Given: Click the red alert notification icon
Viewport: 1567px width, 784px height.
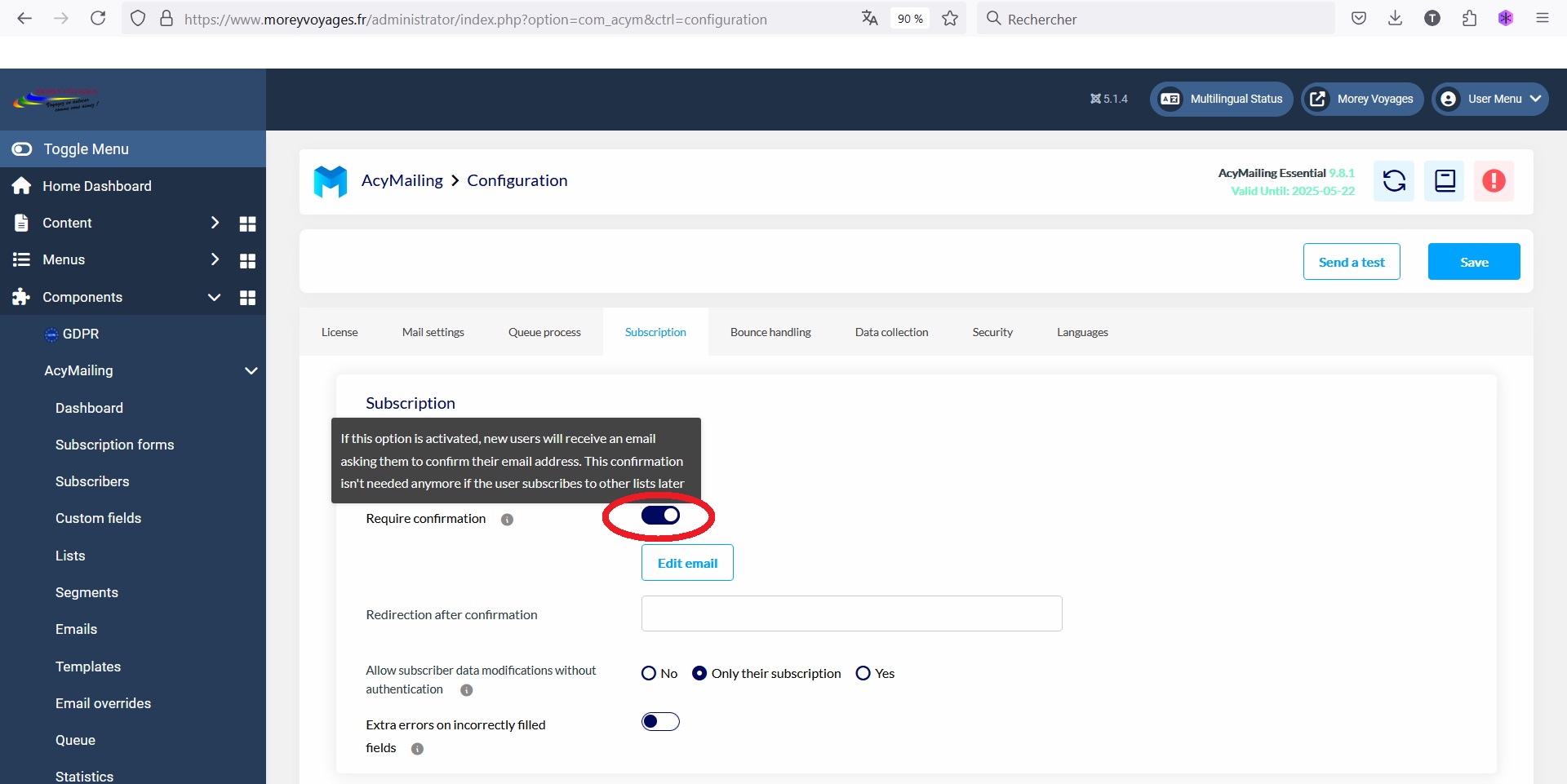Looking at the screenshot, I should (x=1494, y=181).
